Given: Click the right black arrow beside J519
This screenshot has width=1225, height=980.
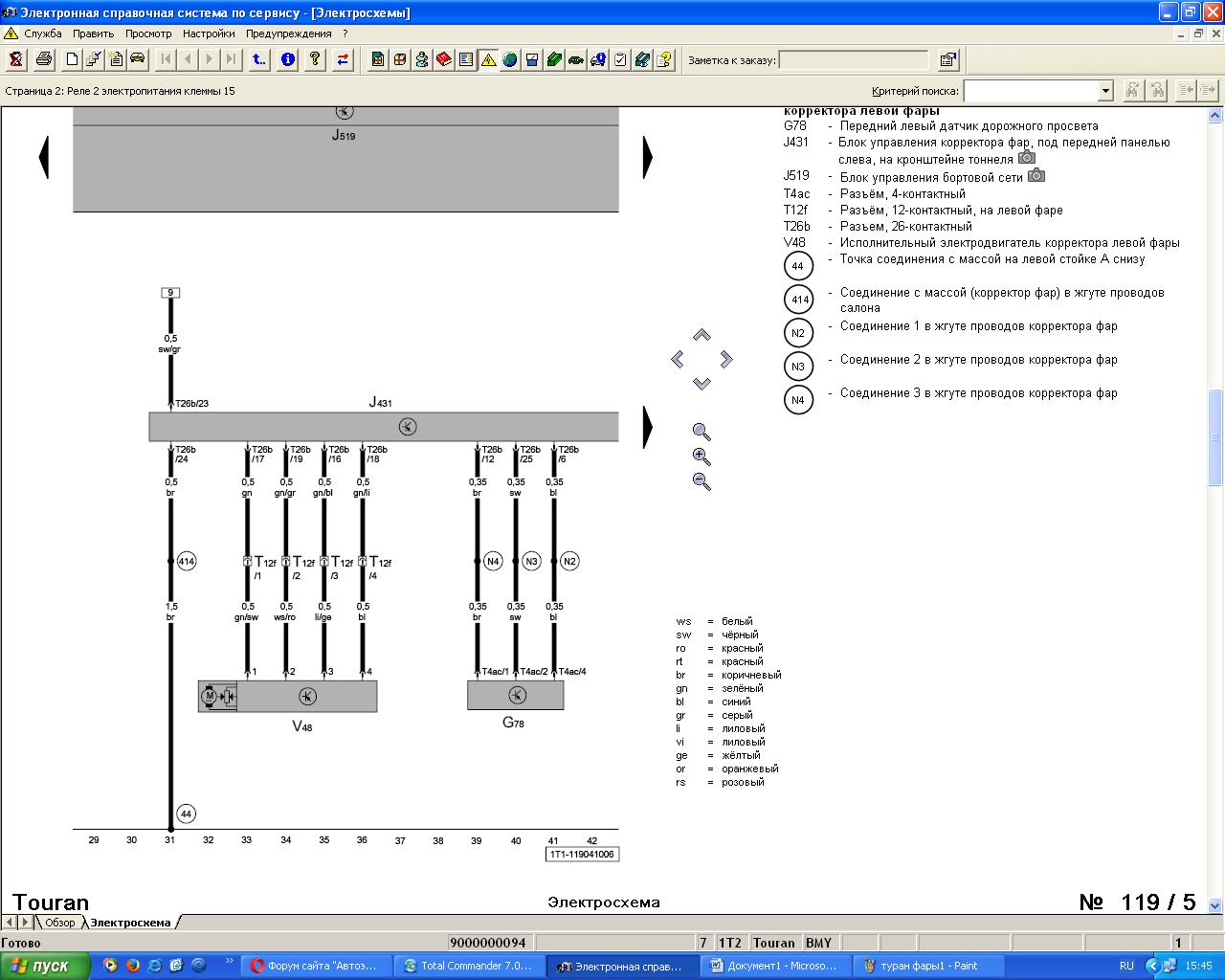Looking at the screenshot, I should point(648,157).
